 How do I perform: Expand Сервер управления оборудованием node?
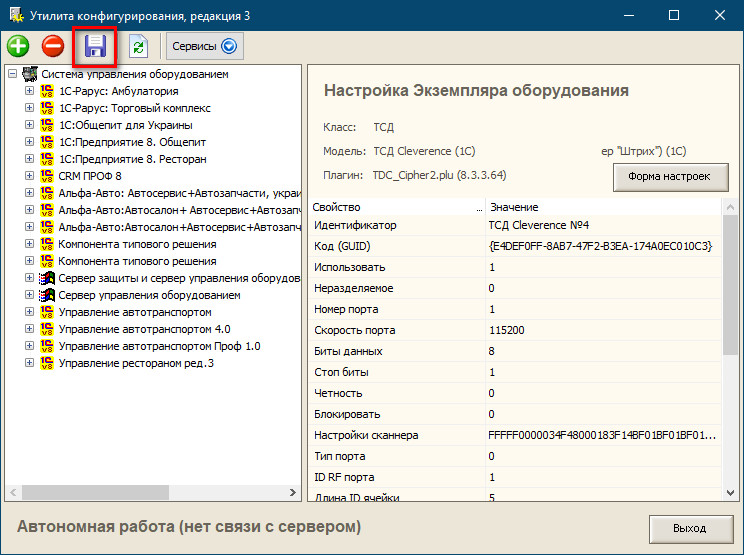(x=29, y=295)
